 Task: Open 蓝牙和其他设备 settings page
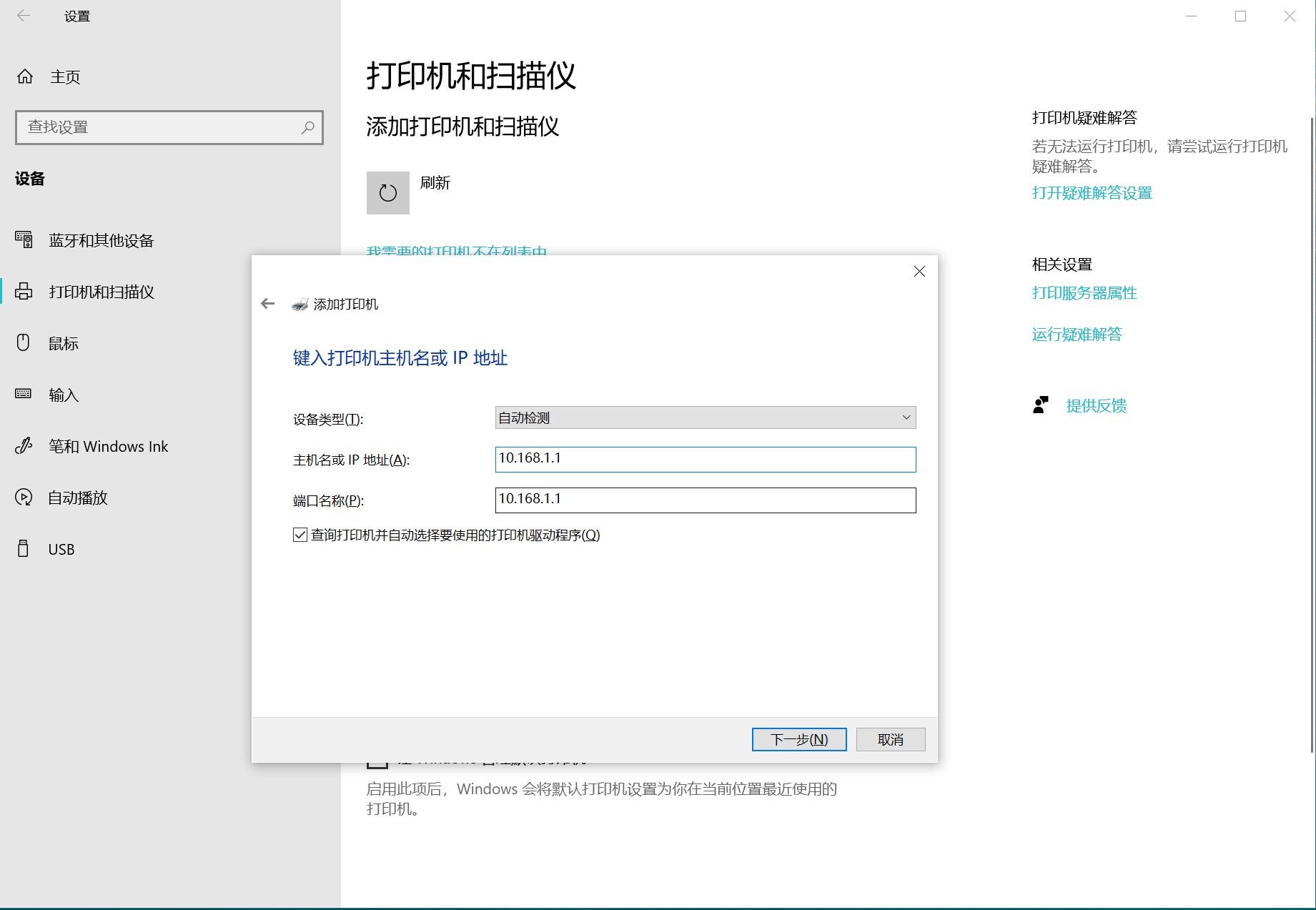point(102,240)
